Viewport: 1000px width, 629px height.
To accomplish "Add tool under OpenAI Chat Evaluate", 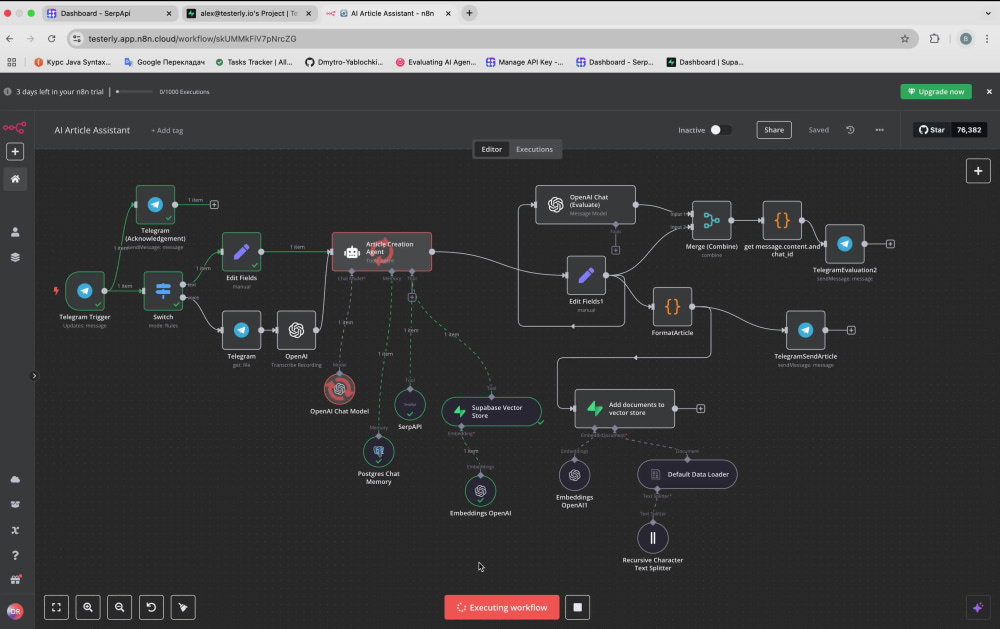I will click(615, 250).
